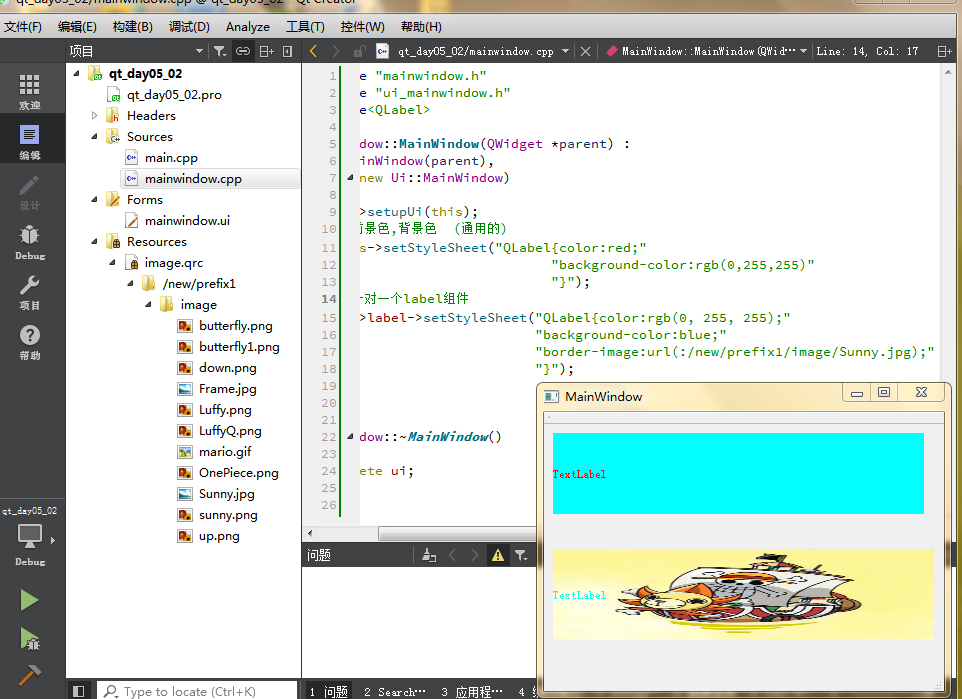Screen dimensions: 962x699
Task: Switch to the 2 Search output tab
Action: (x=394, y=692)
